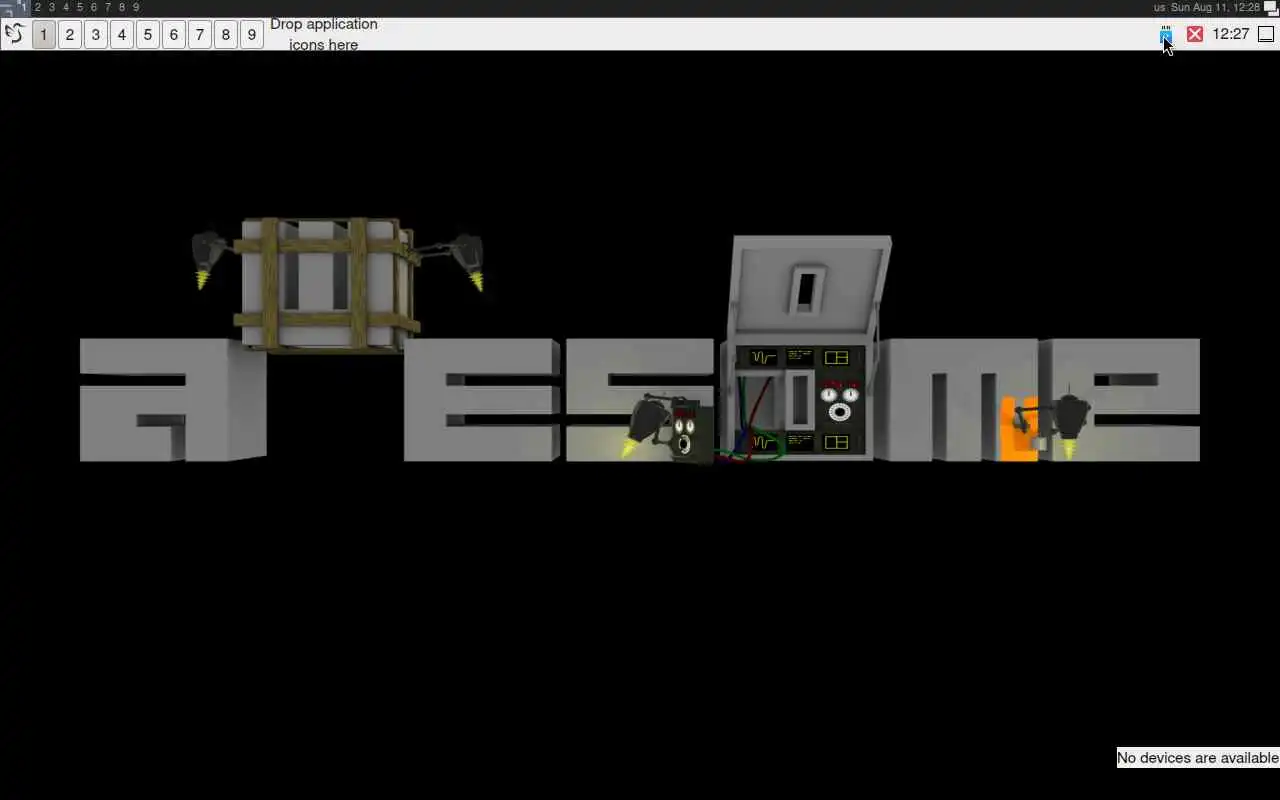The width and height of the screenshot is (1280, 800).
Task: Switch to desktop 7 in the panel pager
Action: [x=200, y=35]
